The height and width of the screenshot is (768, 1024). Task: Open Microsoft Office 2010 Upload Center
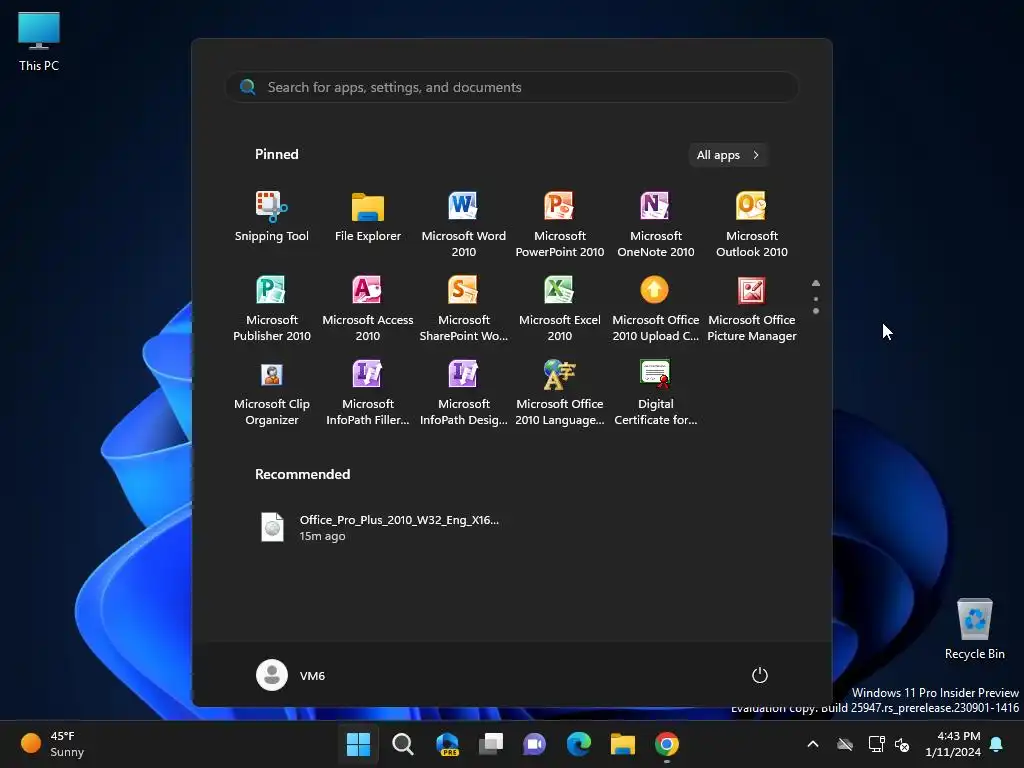pos(656,308)
